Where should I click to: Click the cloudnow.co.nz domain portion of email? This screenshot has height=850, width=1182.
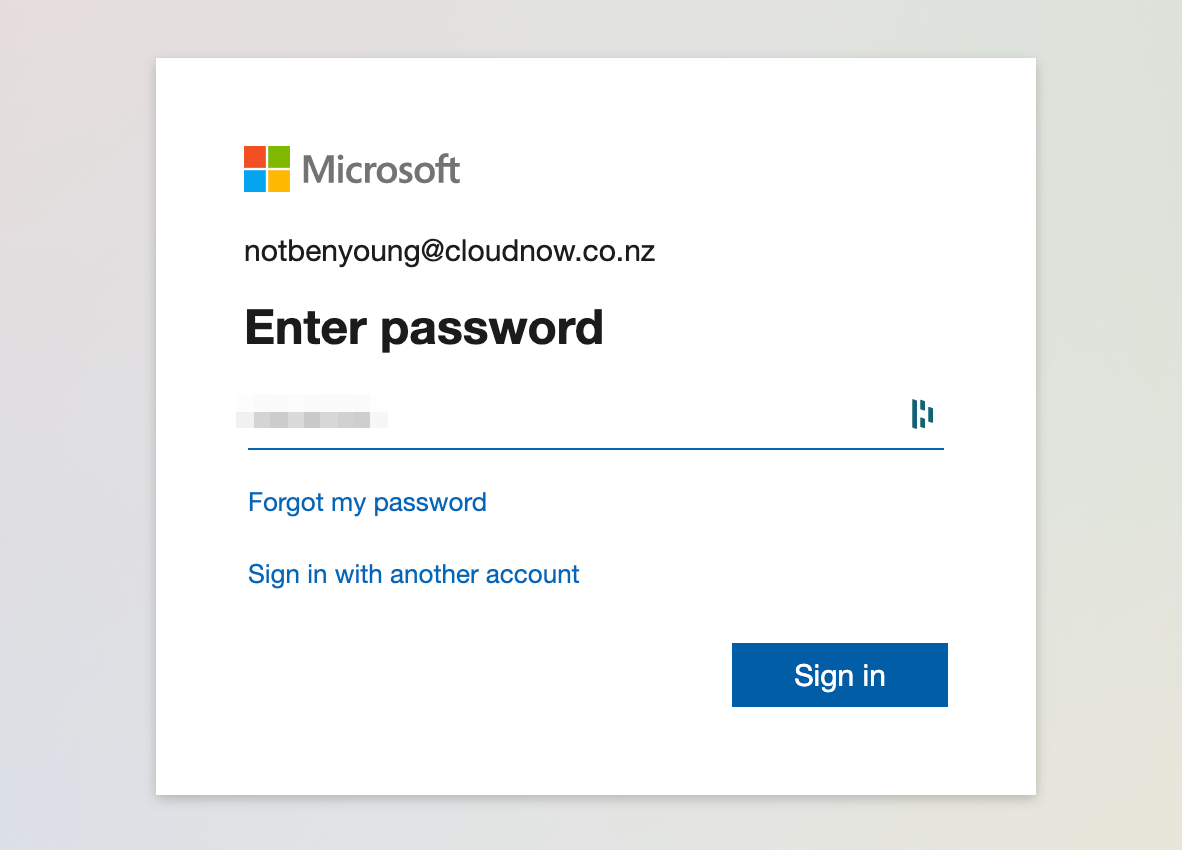[550, 251]
